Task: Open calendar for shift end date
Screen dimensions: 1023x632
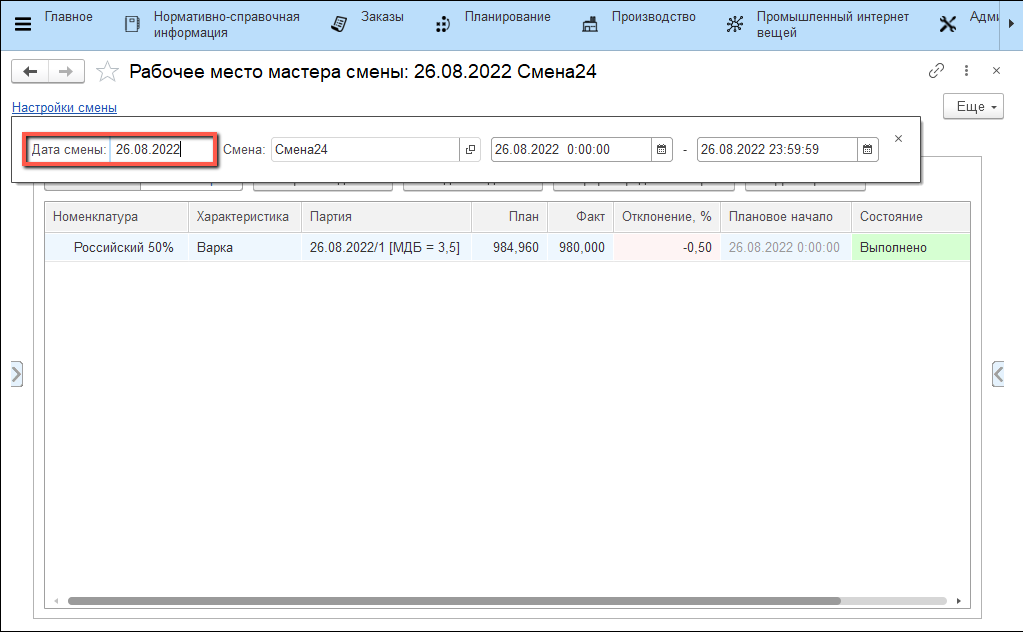Action: pyautogui.click(x=867, y=150)
